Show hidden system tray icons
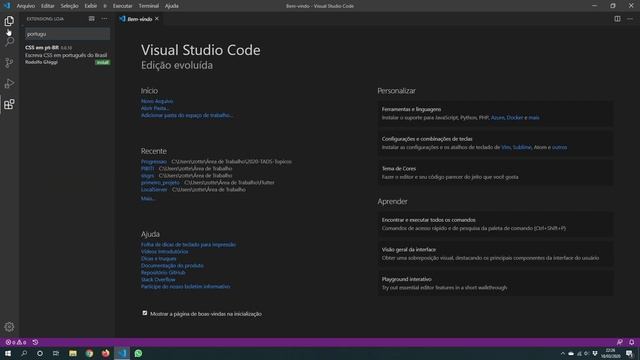The width and height of the screenshot is (640, 360). pos(562,353)
